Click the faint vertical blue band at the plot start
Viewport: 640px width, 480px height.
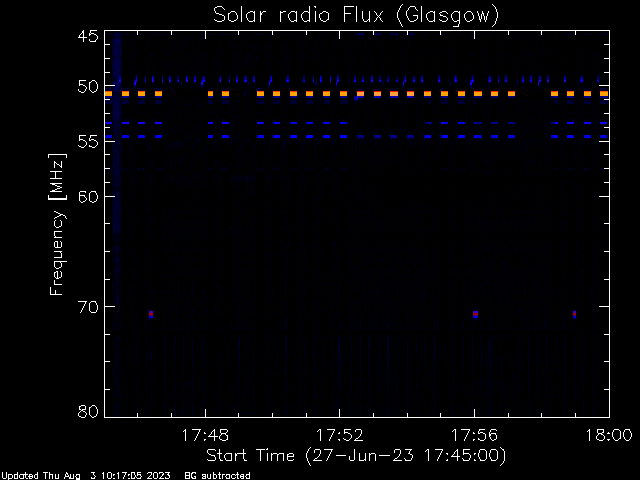[x=117, y=224]
